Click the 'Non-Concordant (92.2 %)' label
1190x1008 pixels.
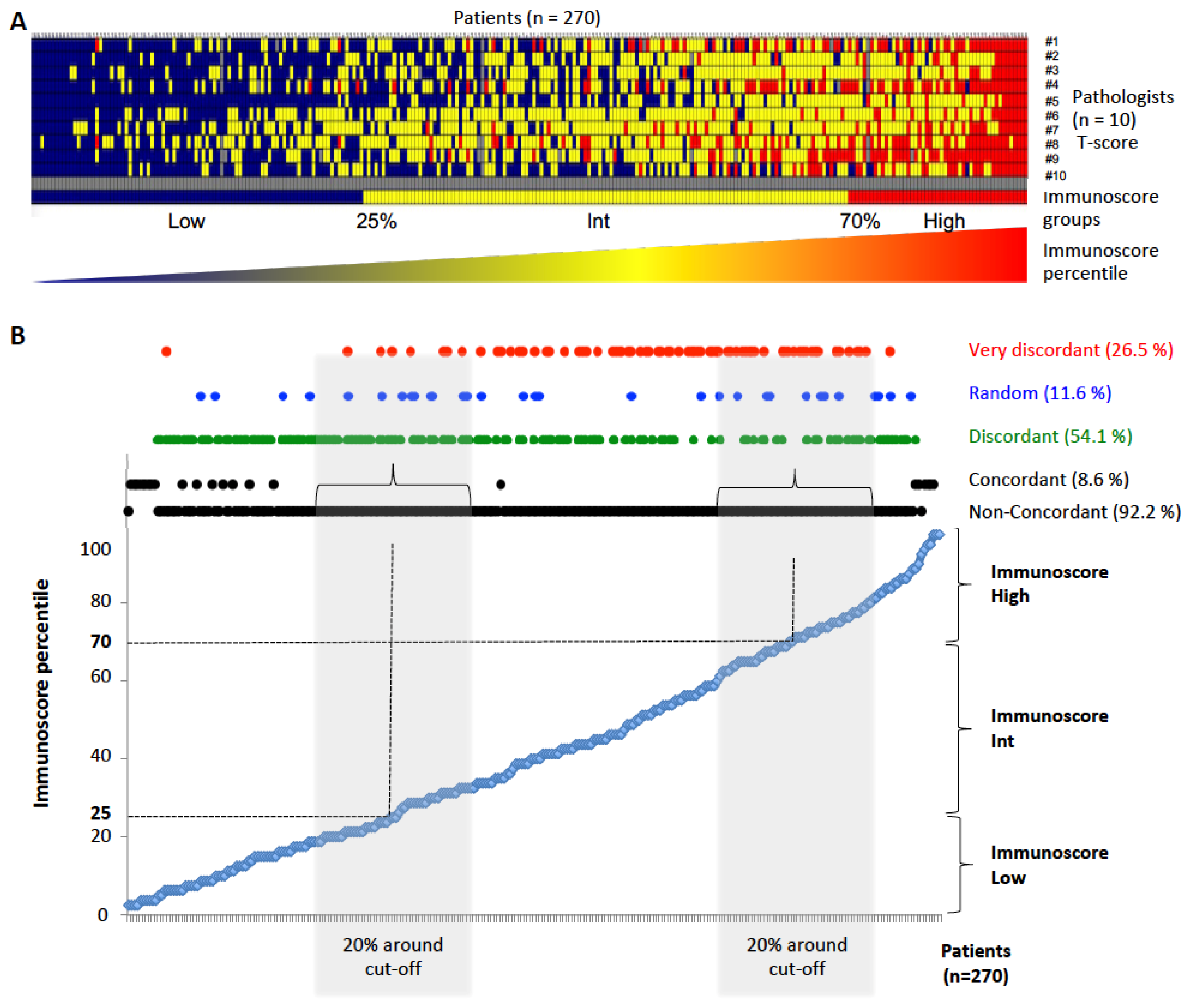1074,512
